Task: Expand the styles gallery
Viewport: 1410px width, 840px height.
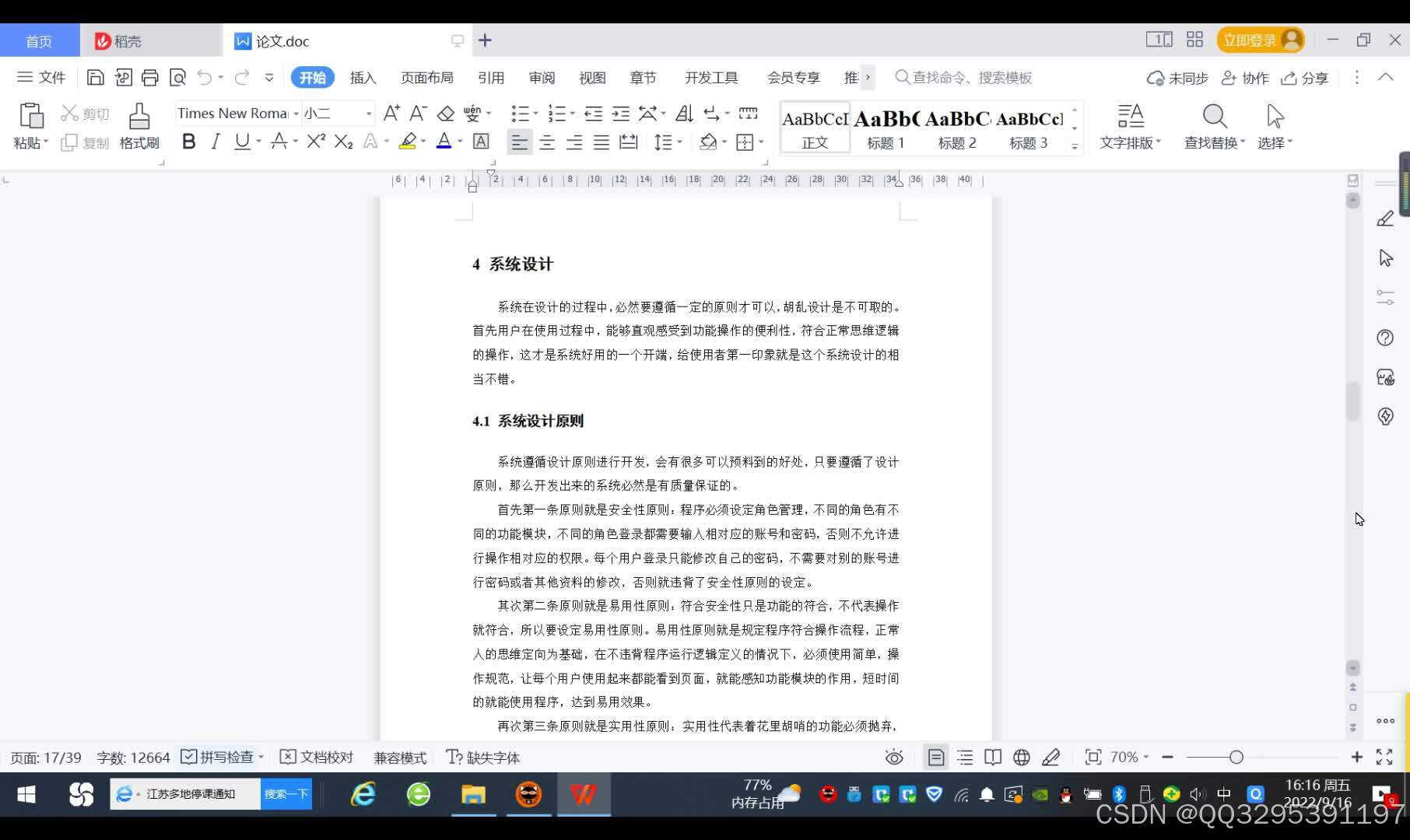Action: [x=1075, y=145]
